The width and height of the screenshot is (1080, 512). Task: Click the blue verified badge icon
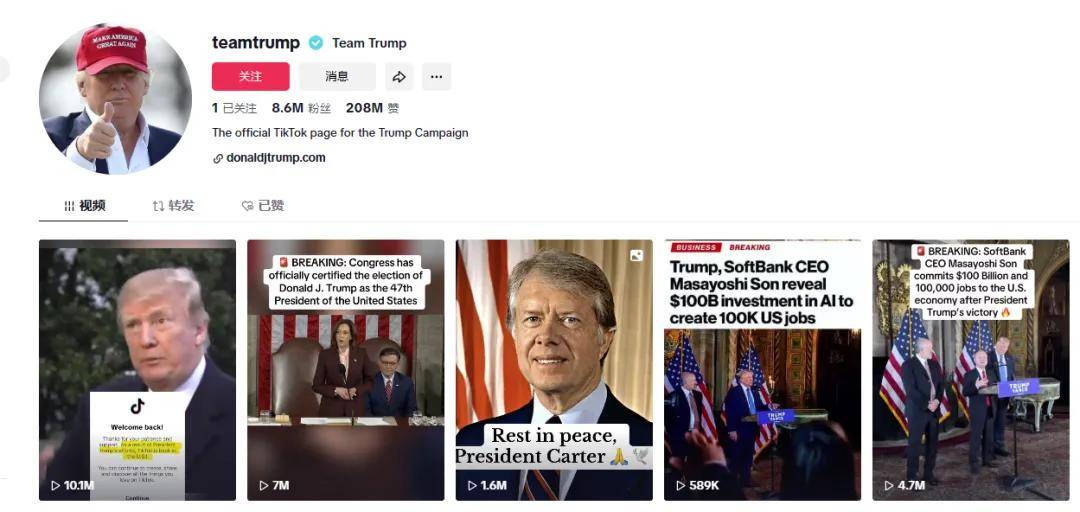click(315, 43)
